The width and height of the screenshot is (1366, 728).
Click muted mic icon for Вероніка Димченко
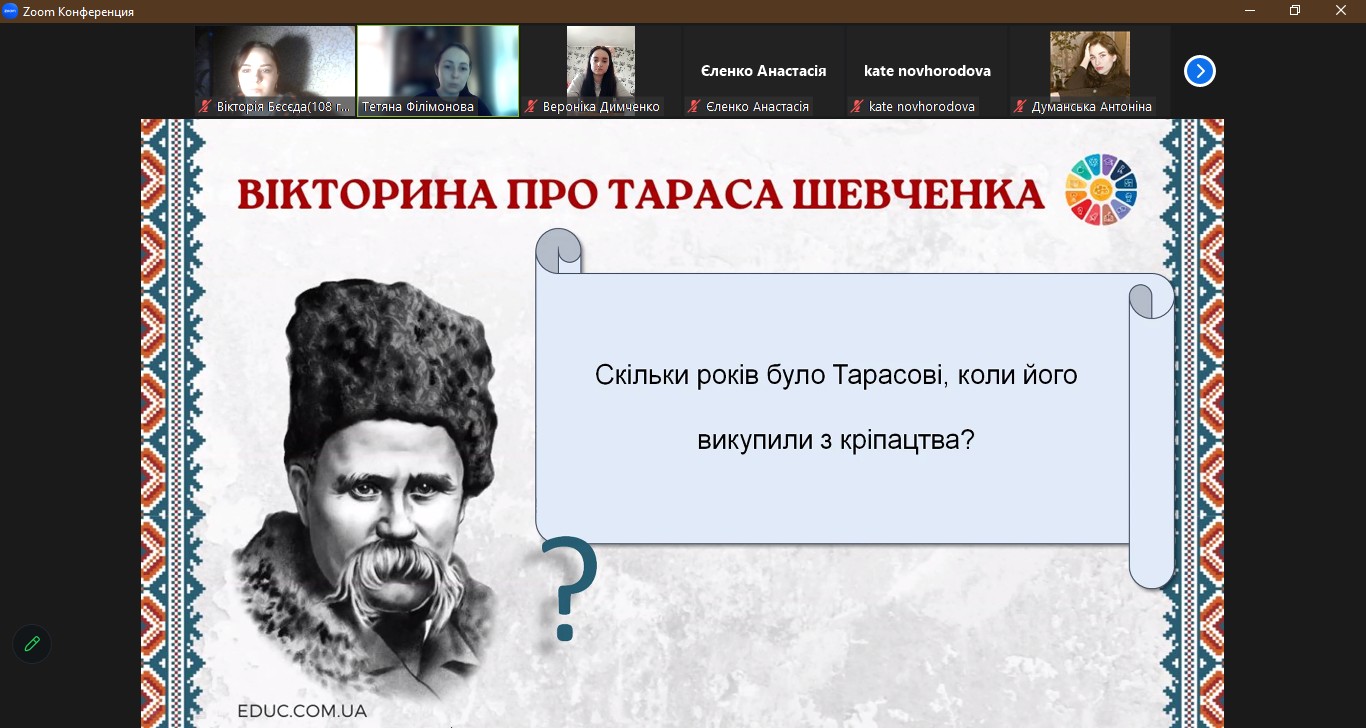tap(532, 106)
